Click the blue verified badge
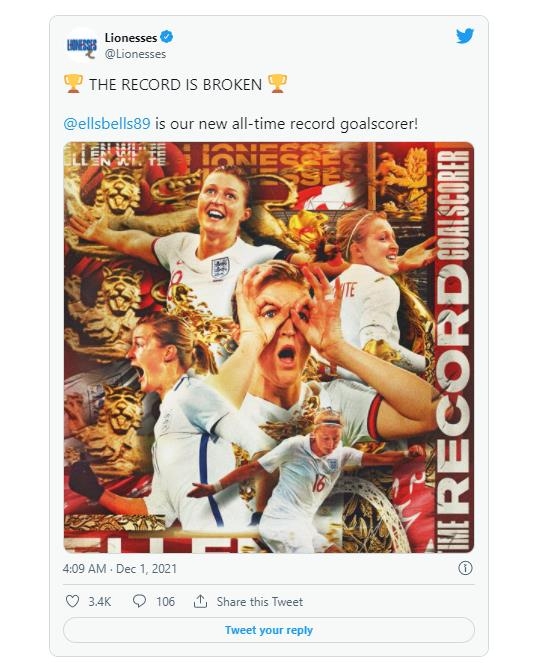 coord(167,37)
